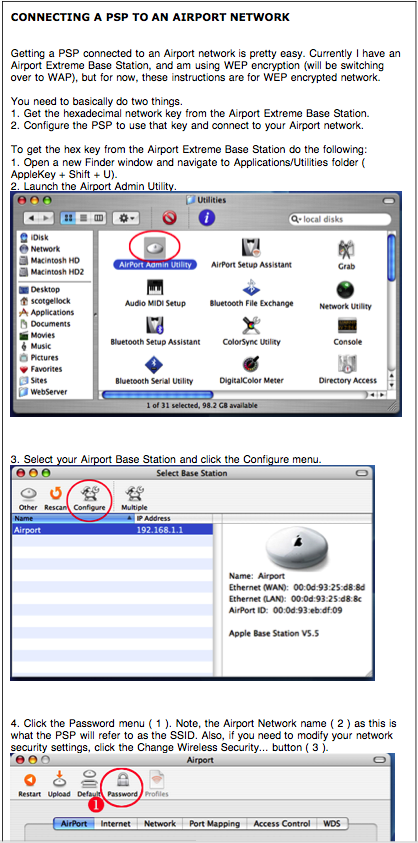418x843 pixels.
Task: Open the Finder Action gear menu
Action: [x=126, y=219]
